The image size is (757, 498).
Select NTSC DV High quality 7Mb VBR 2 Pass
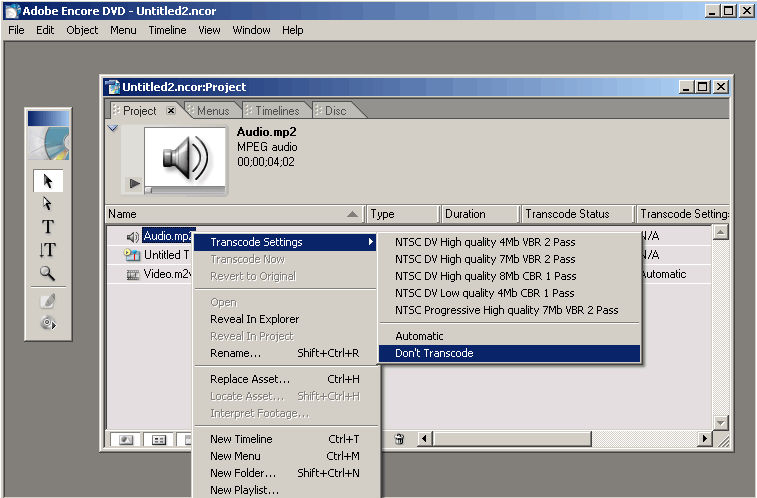tap(509, 259)
